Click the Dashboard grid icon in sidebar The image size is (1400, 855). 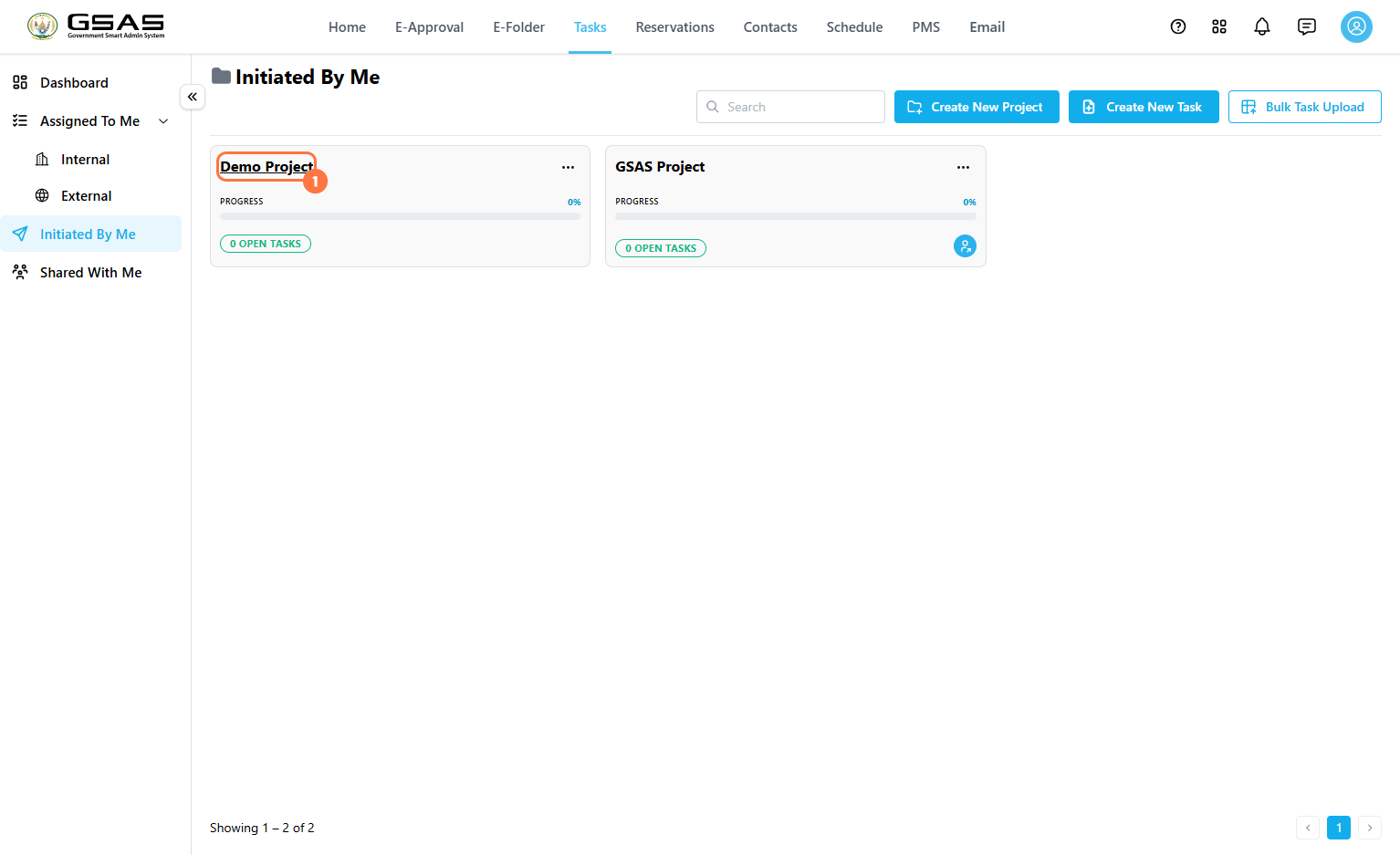[20, 82]
